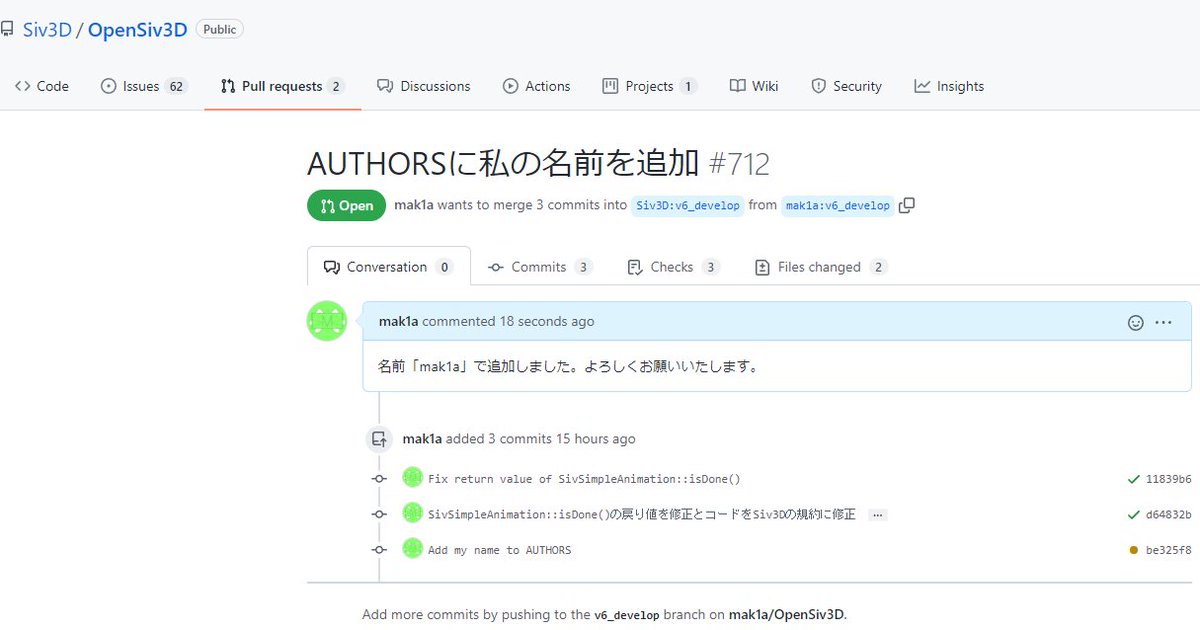Show check status checkmark for 11839b6
Viewport: 1200px width, 630px height.
coord(1133,479)
